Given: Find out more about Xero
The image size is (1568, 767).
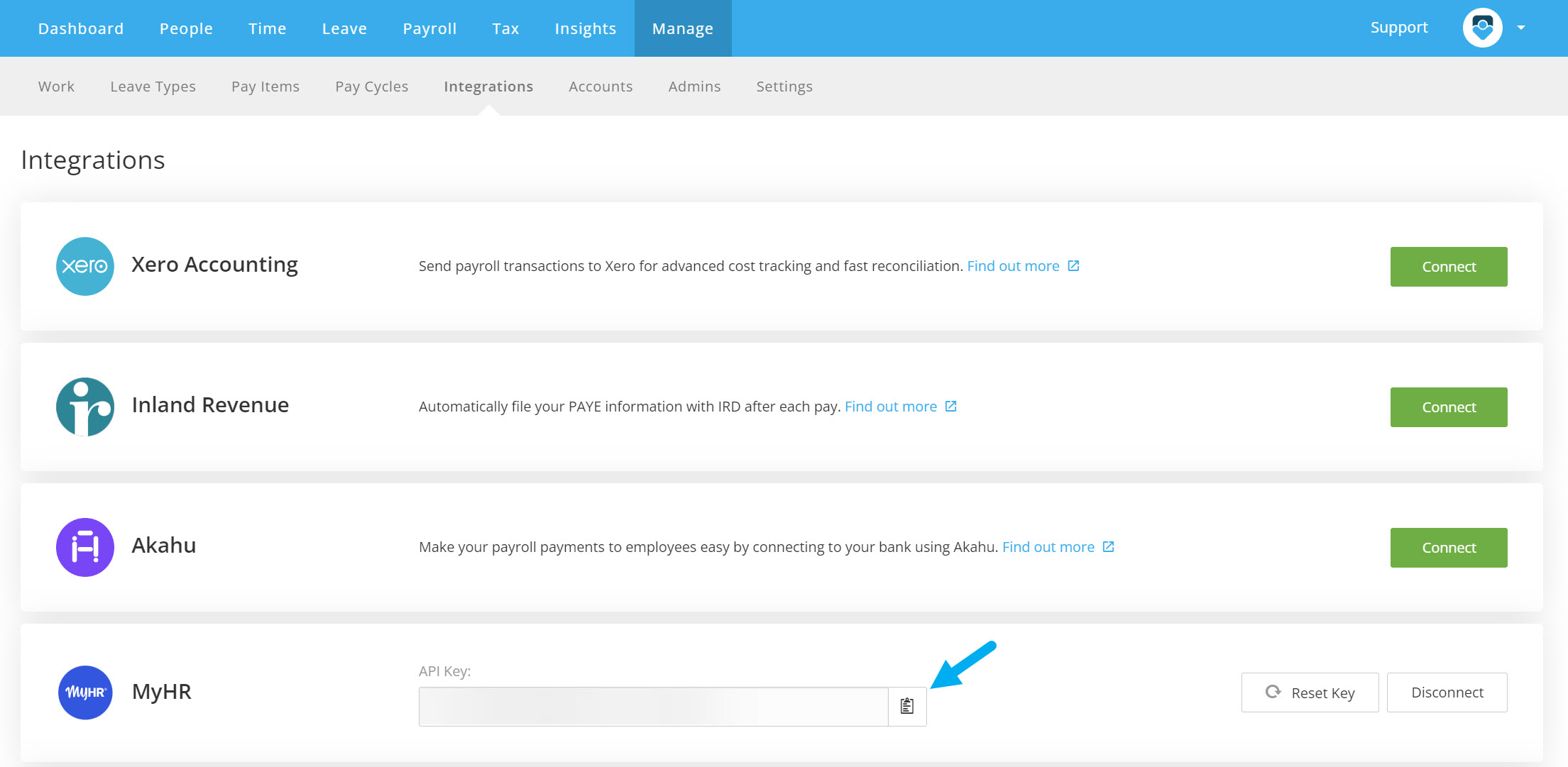Looking at the screenshot, I should coord(1013,266).
